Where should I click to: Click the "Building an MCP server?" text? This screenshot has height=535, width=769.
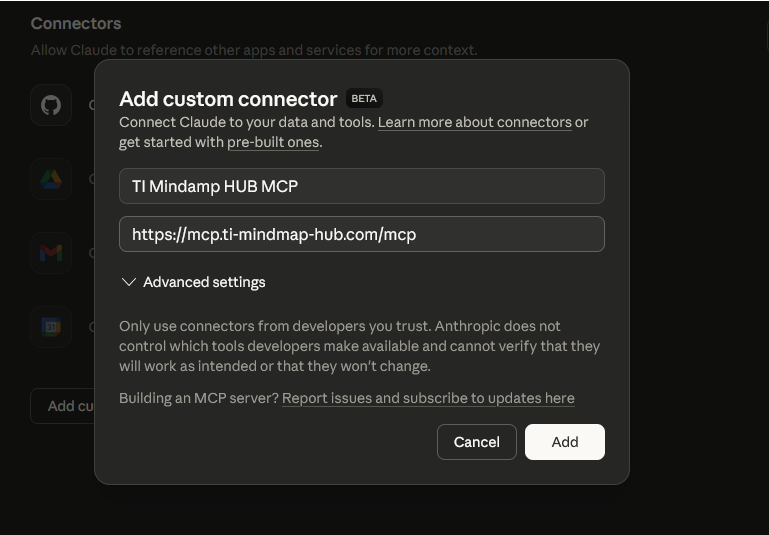[x=199, y=398]
